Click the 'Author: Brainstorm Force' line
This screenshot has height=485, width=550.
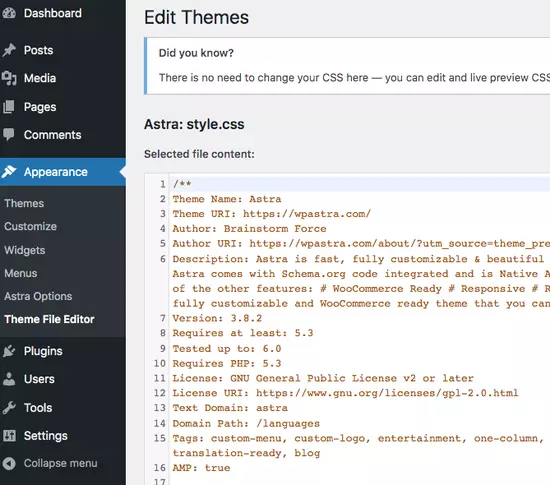pyautogui.click(x=249, y=229)
